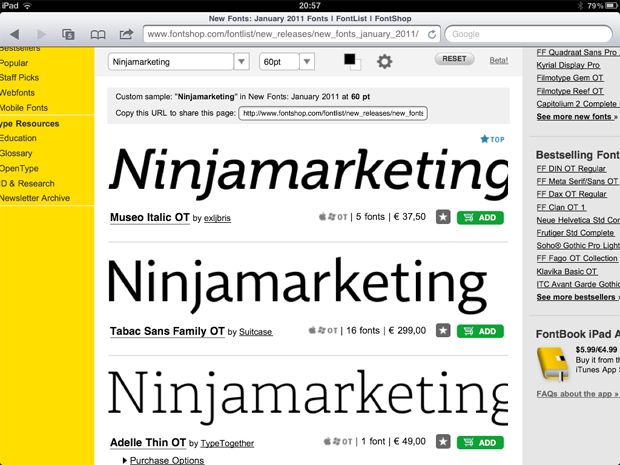Tap the share arrow icon
The image size is (620, 465).
[126, 34]
